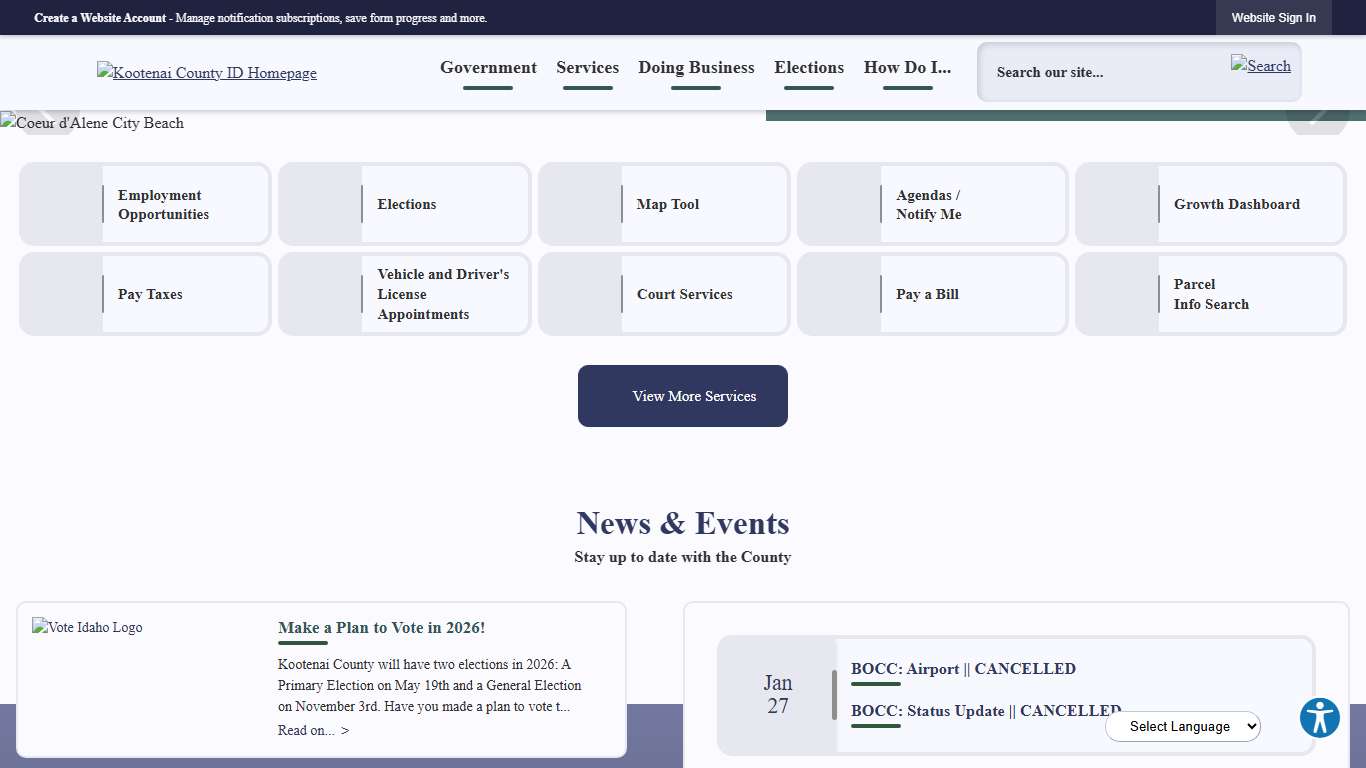This screenshot has height=768, width=1366.
Task: Open the Government menu
Action: [488, 67]
